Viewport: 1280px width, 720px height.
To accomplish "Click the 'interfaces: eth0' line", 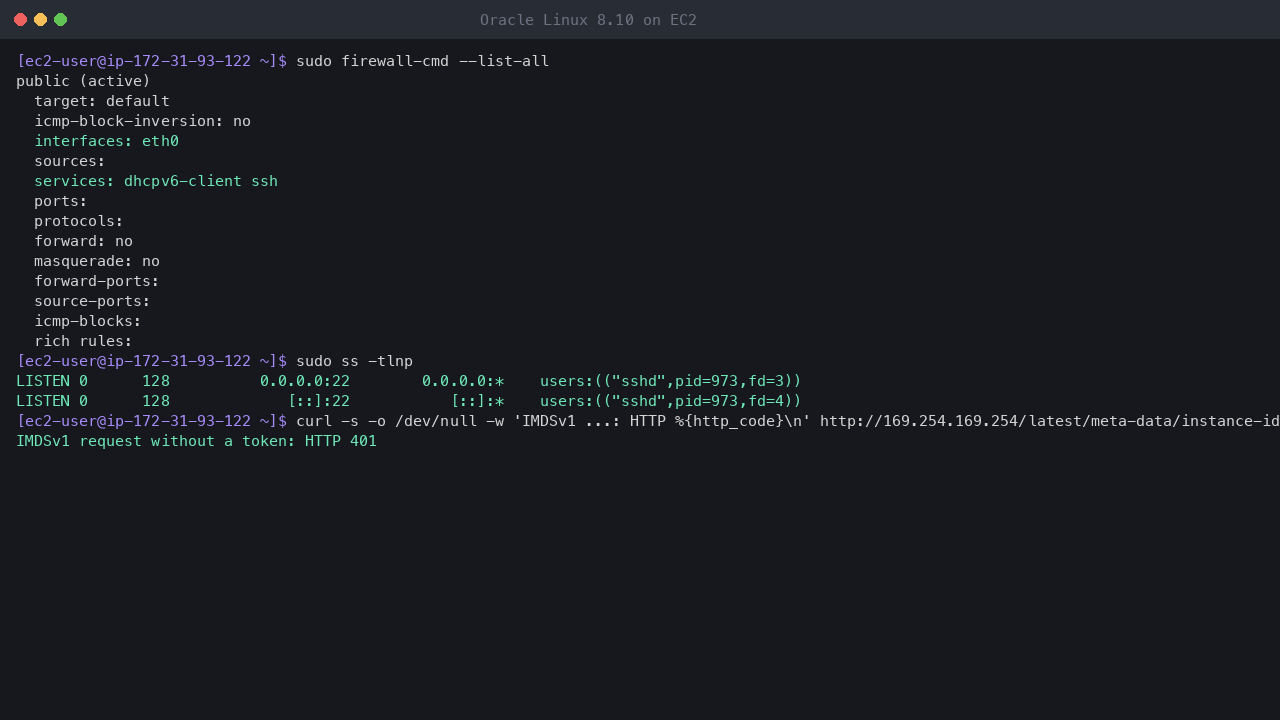I will click(106, 141).
